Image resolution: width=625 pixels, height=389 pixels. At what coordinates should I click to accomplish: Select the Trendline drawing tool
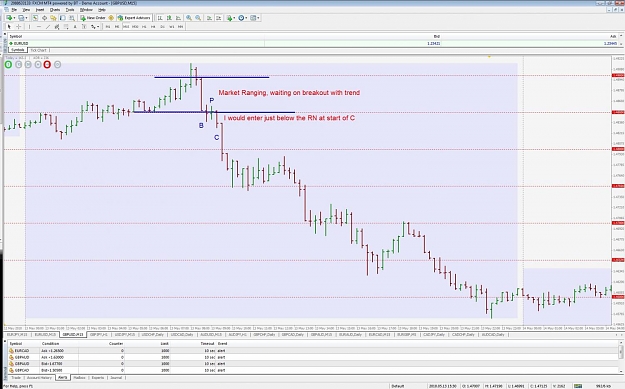(x=48, y=27)
